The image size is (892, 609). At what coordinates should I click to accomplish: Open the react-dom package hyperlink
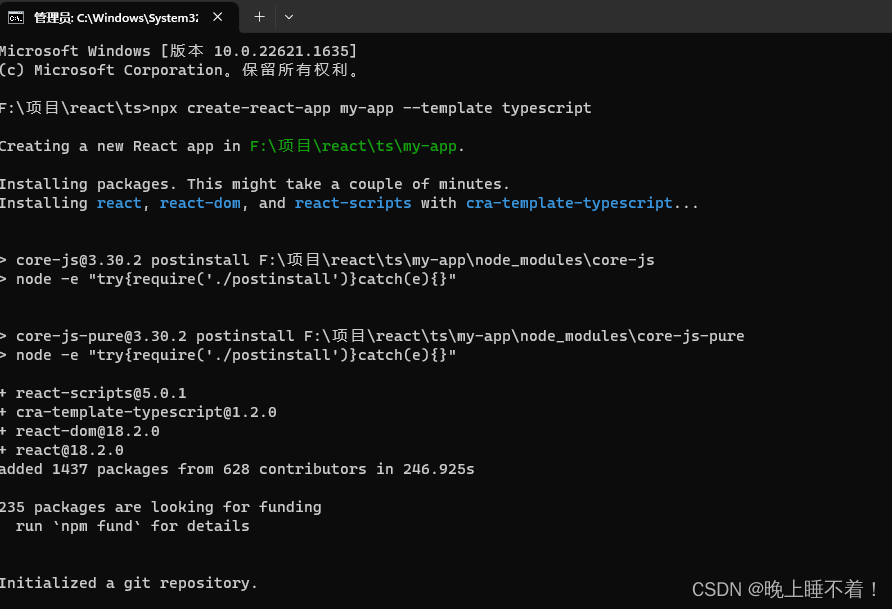tap(199, 202)
